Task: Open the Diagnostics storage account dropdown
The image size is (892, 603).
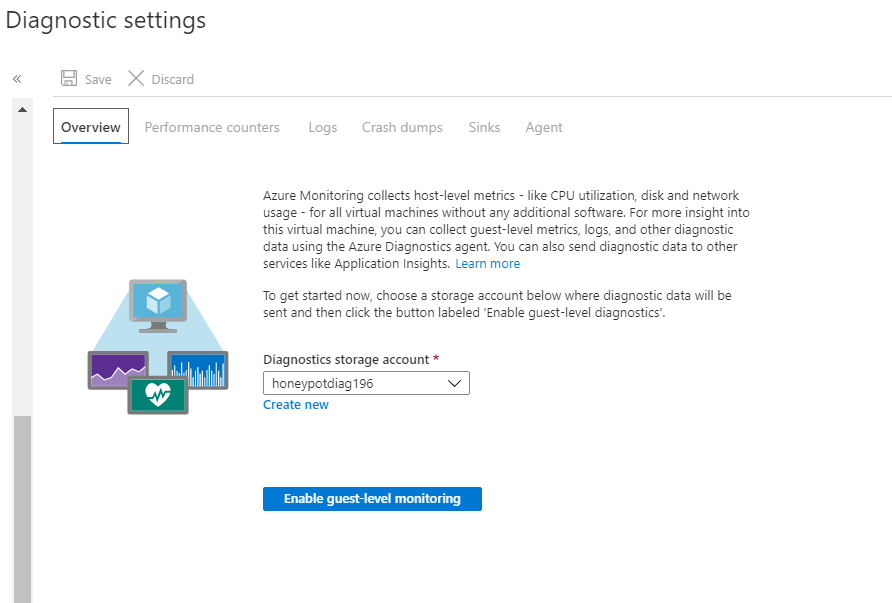Action: coord(366,382)
